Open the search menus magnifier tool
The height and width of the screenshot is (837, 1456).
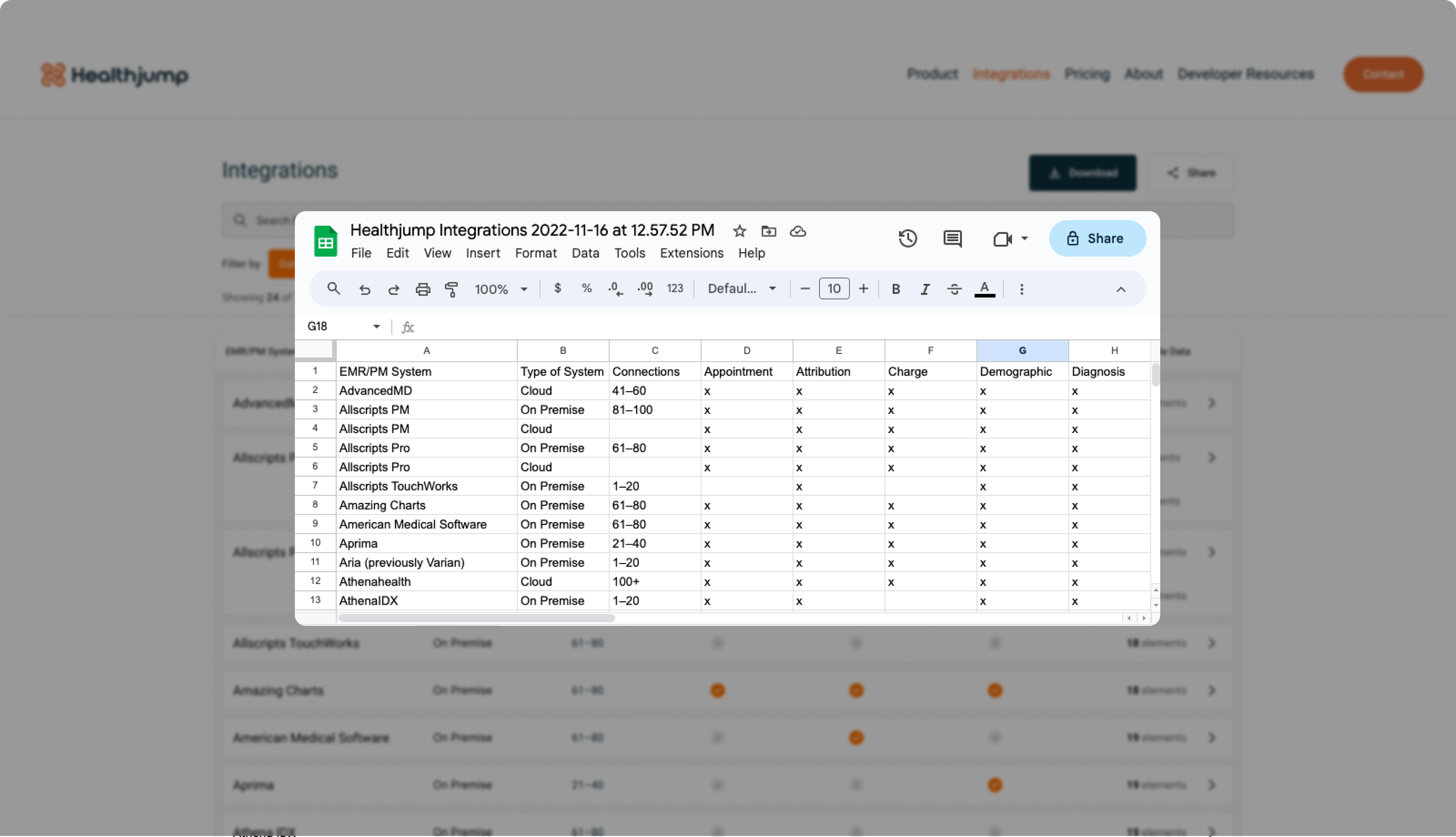pos(333,289)
